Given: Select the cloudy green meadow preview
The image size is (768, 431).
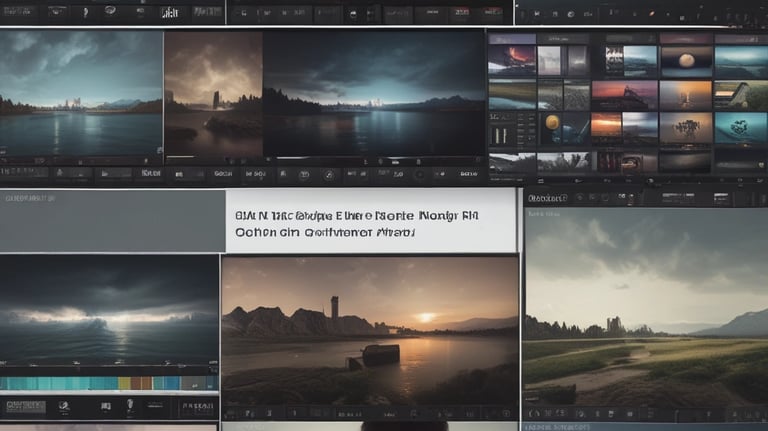Looking at the screenshot, I should click(646, 306).
